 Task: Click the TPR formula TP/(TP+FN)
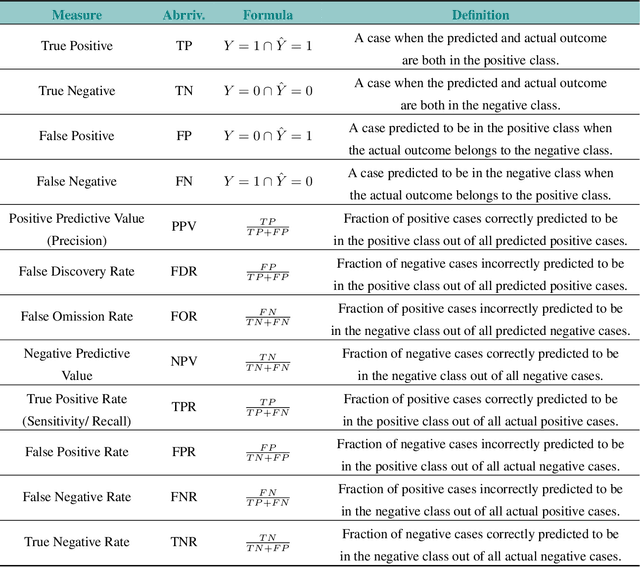coord(267,407)
